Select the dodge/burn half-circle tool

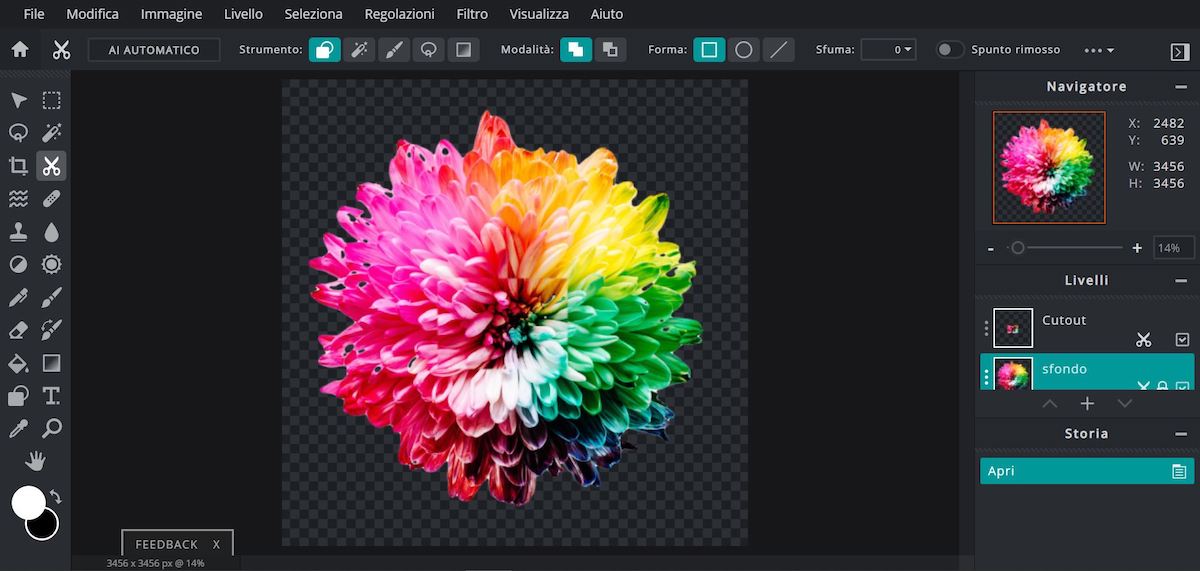pos(18,264)
